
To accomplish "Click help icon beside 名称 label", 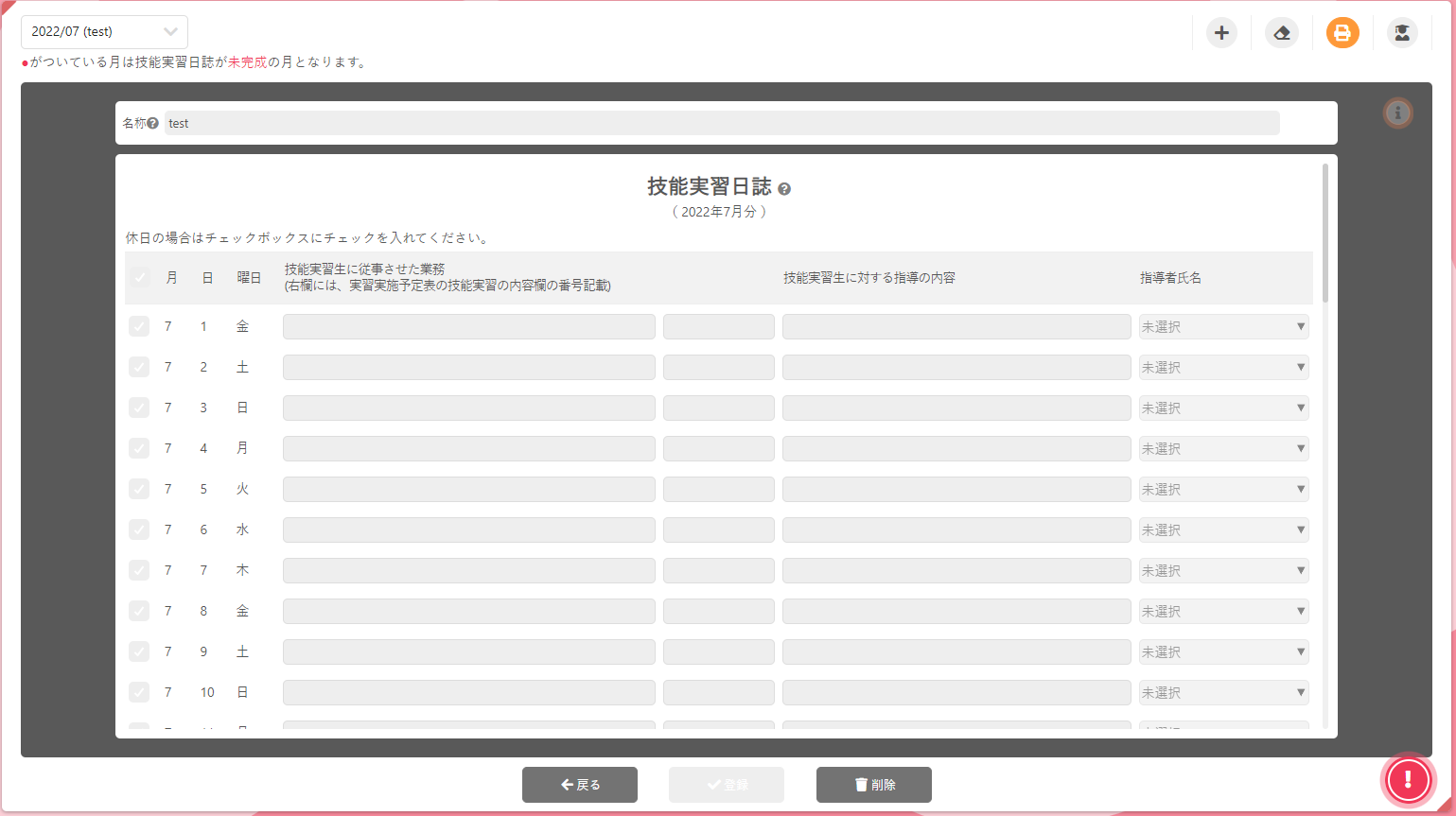I will point(152,124).
